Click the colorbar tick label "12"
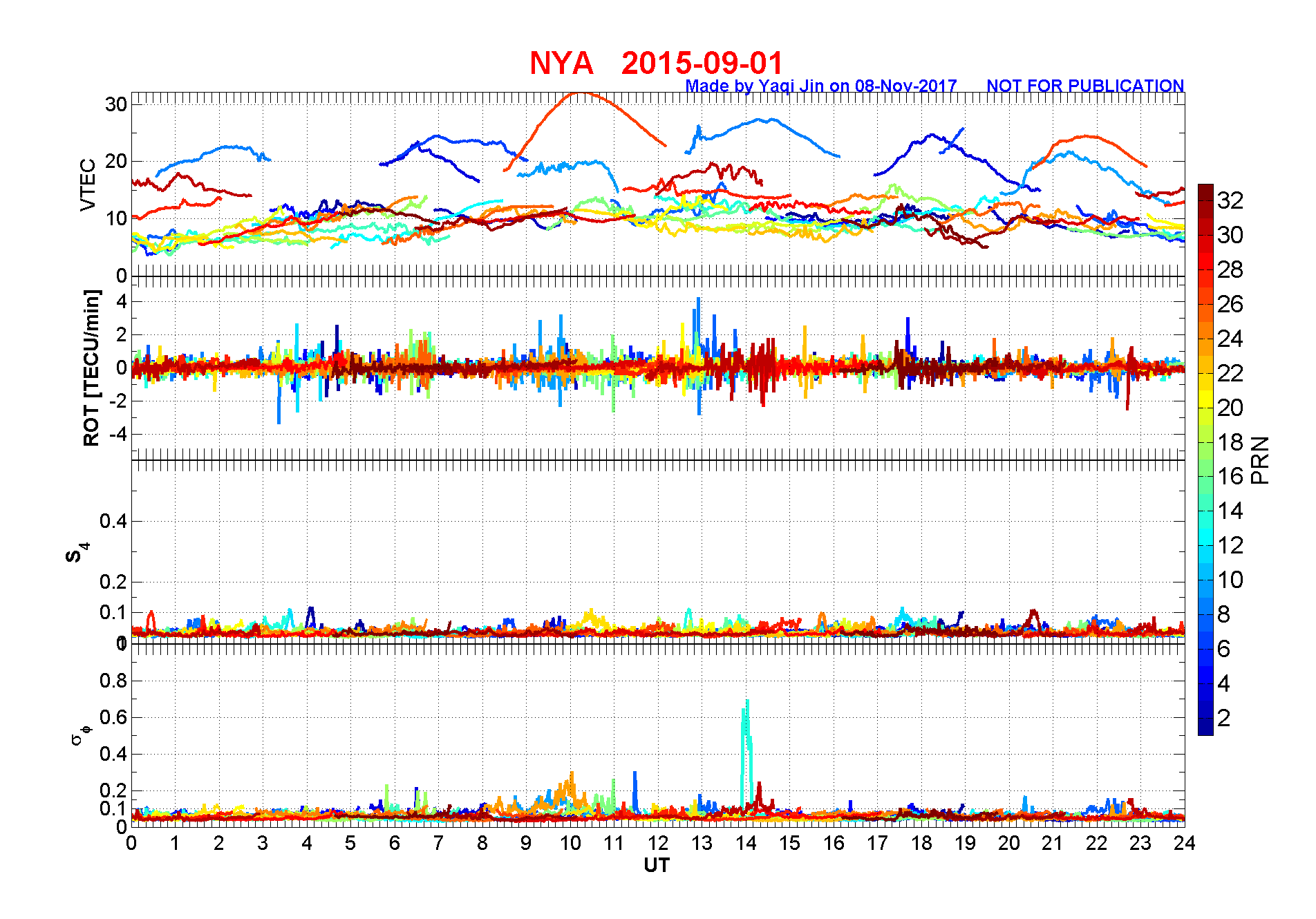 (x=1230, y=545)
